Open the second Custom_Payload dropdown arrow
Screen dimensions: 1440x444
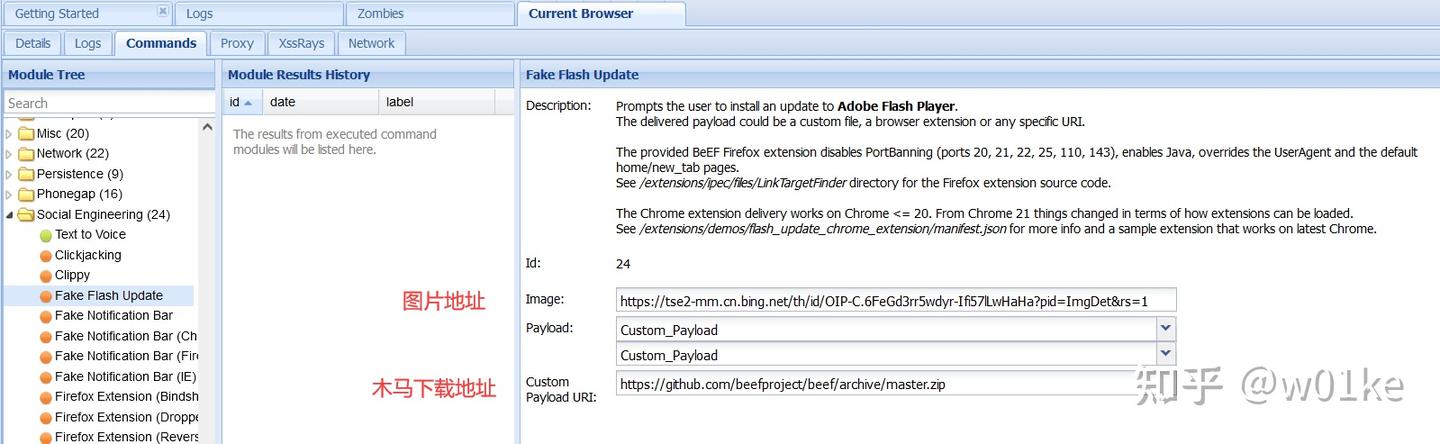(1165, 355)
